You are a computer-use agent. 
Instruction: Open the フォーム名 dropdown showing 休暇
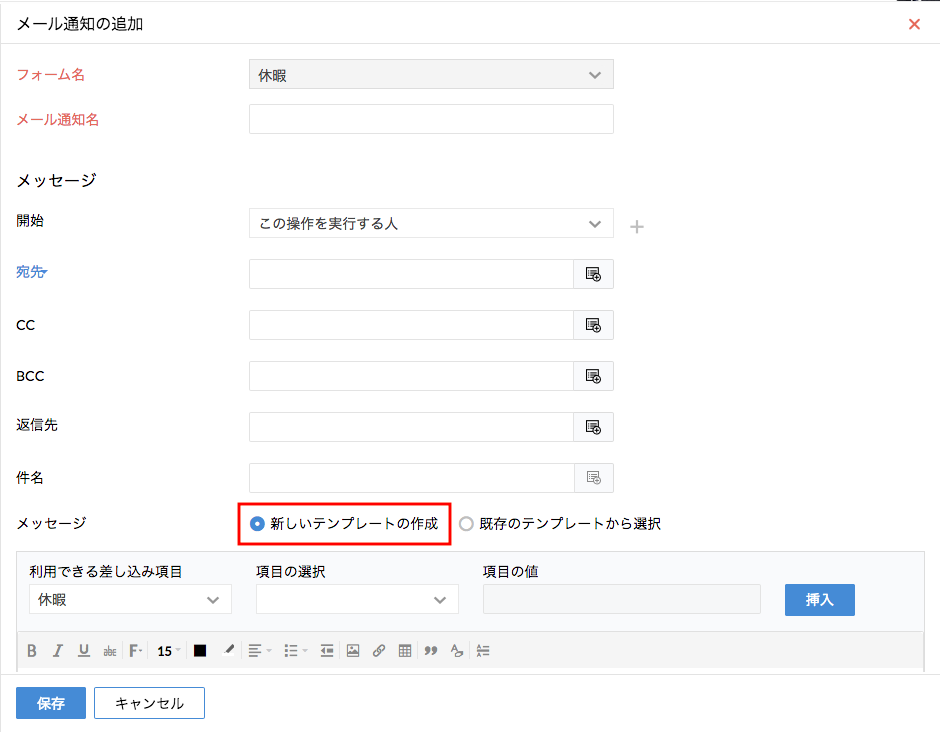coord(431,75)
